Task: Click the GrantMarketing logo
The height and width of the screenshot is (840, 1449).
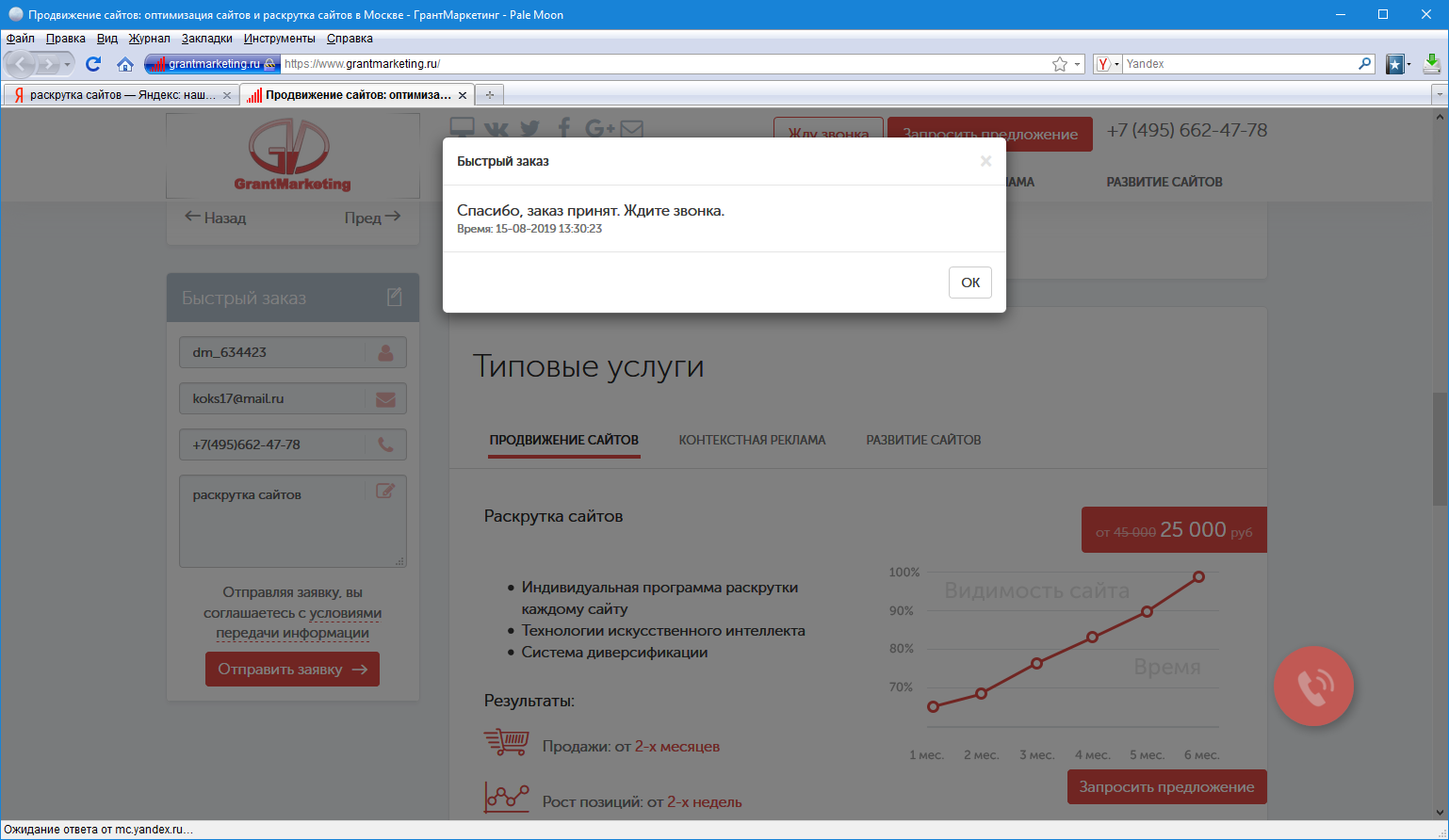Action: pyautogui.click(x=293, y=155)
